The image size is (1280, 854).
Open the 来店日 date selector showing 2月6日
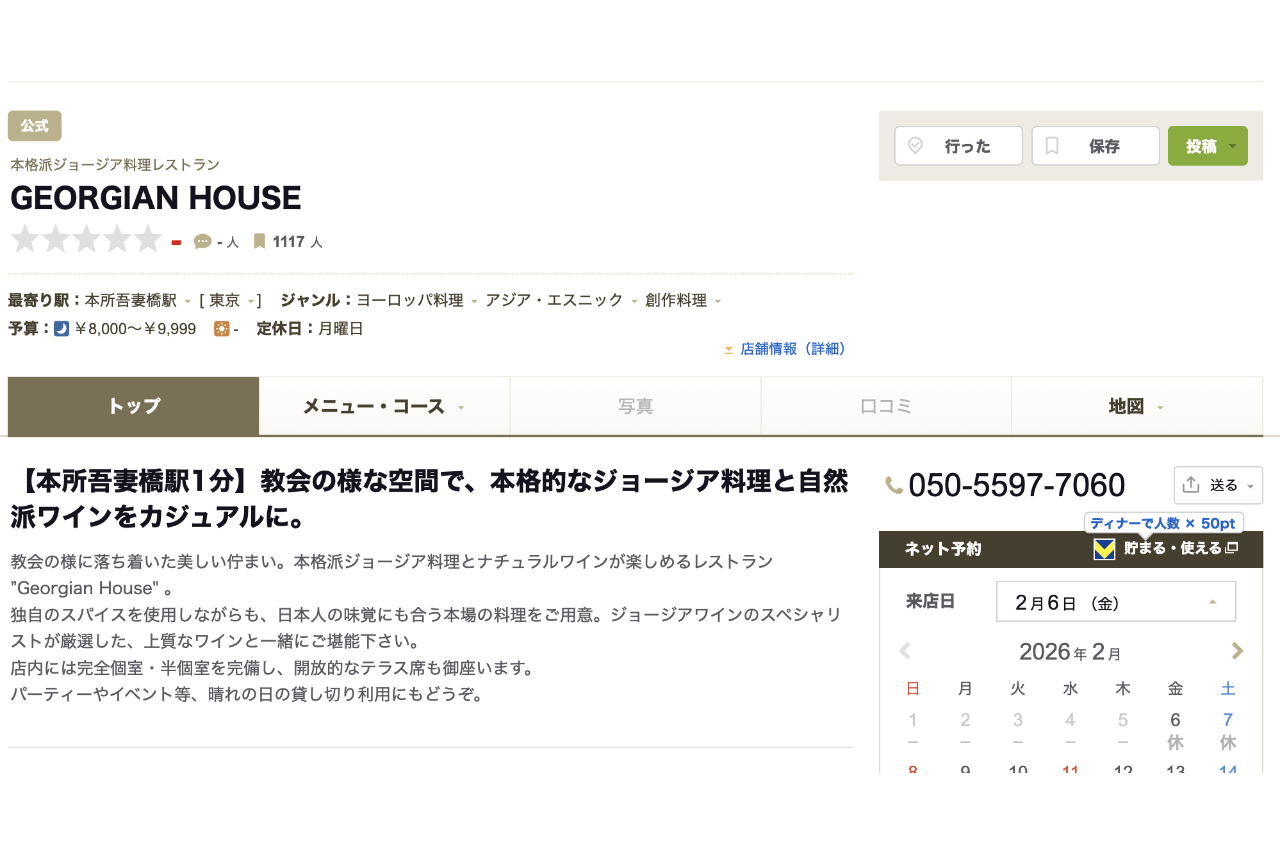click(1115, 601)
